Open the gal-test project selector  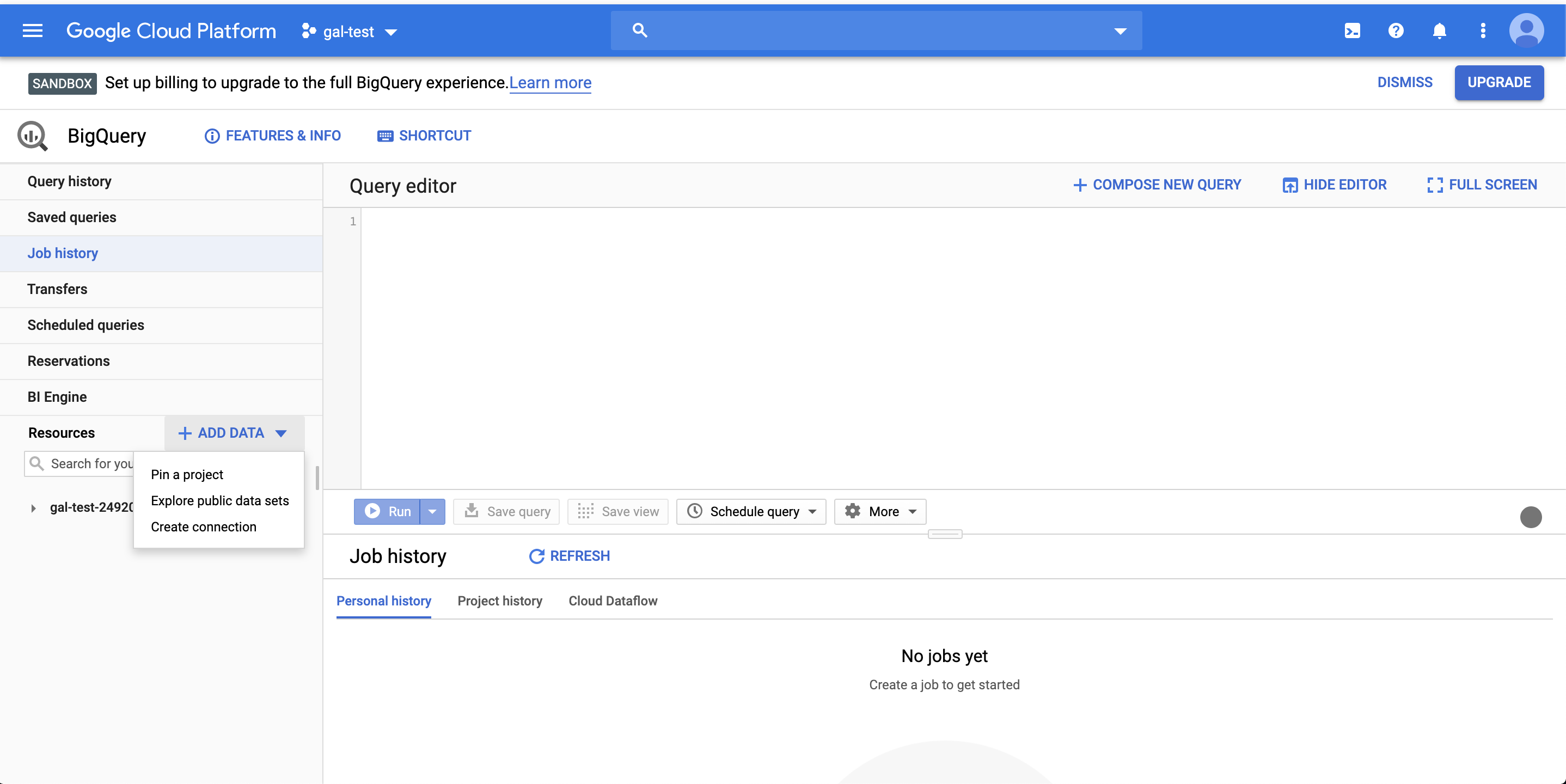350,32
